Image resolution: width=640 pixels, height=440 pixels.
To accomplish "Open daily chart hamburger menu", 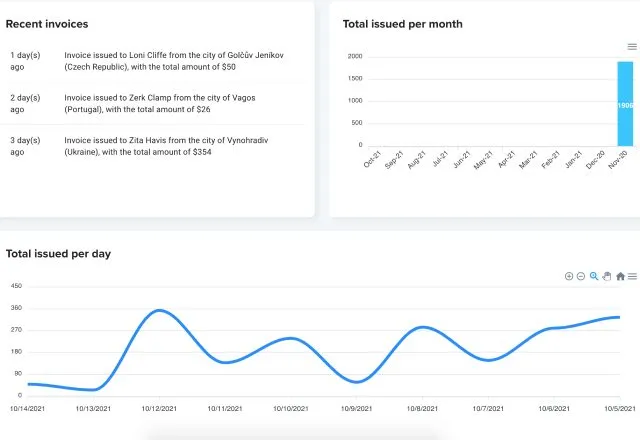I will (632, 276).
